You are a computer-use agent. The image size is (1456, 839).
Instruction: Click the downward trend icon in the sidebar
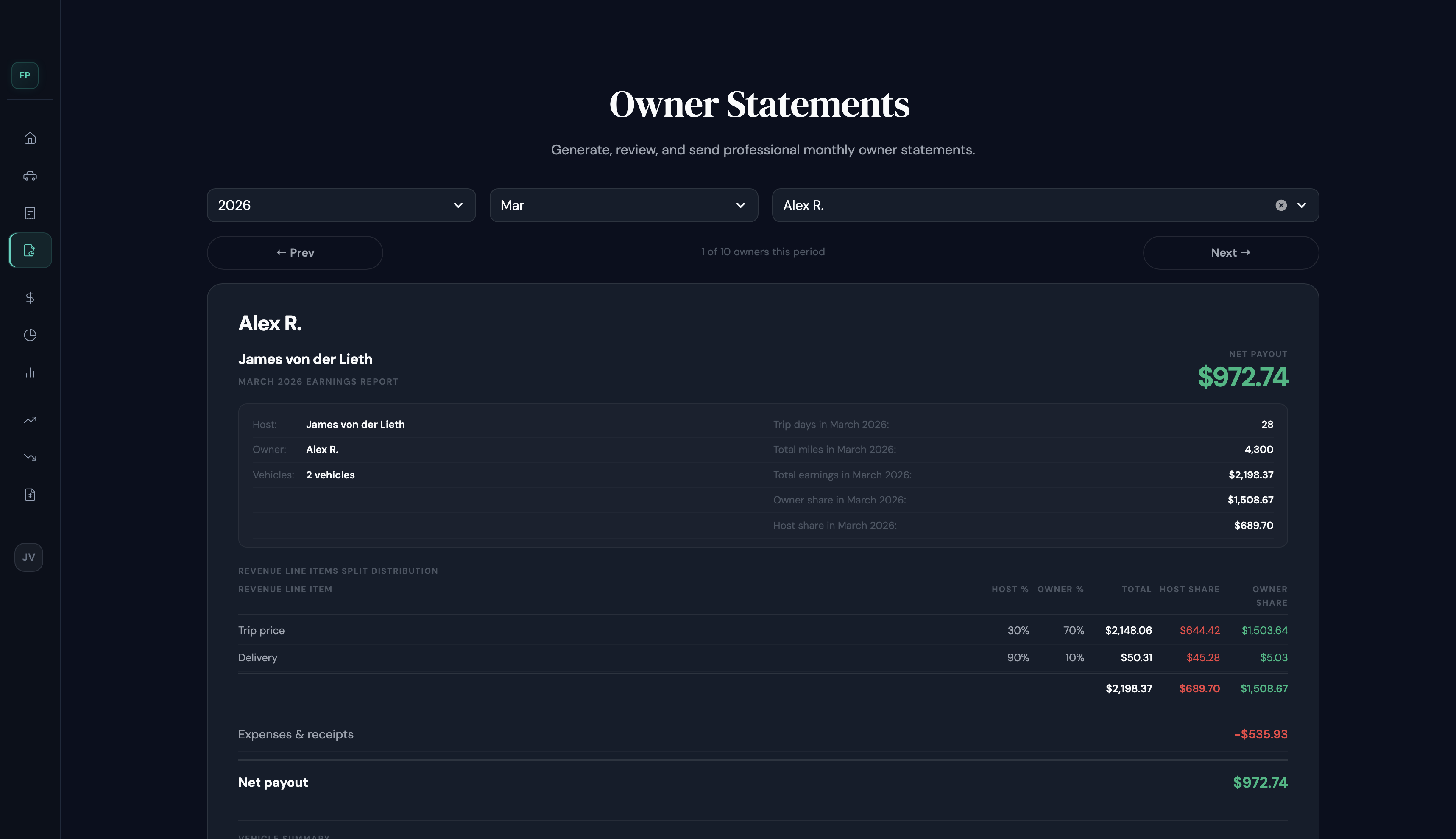click(x=29, y=457)
